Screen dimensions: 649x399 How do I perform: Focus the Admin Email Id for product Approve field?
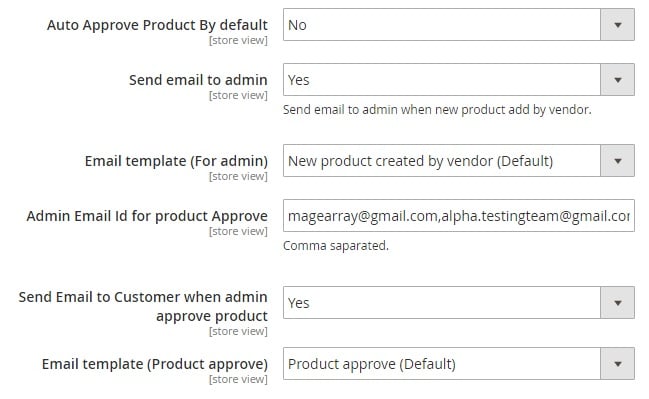pyautogui.click(x=459, y=216)
